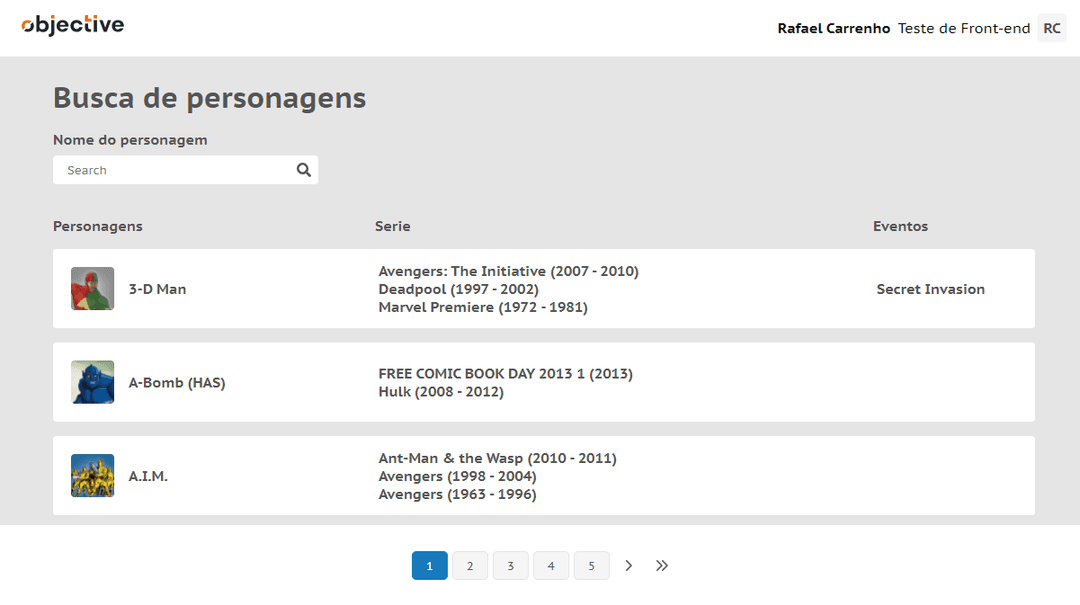Go to page 4

(551, 566)
